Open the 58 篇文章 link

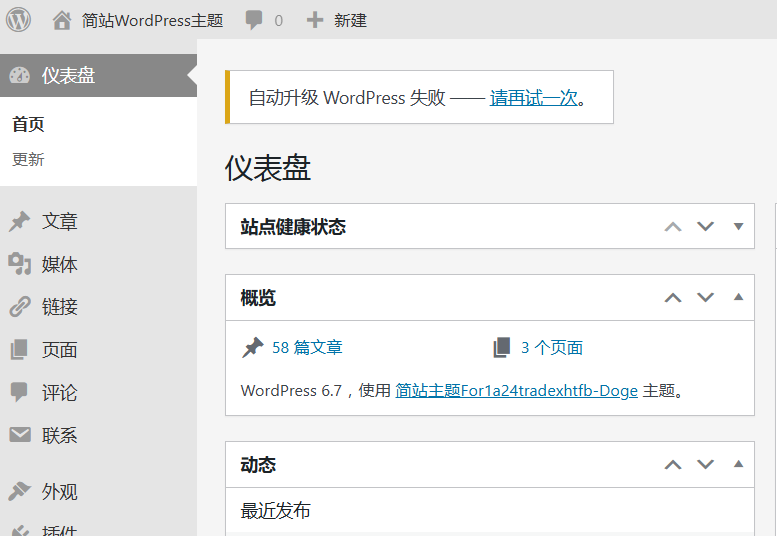coord(307,348)
